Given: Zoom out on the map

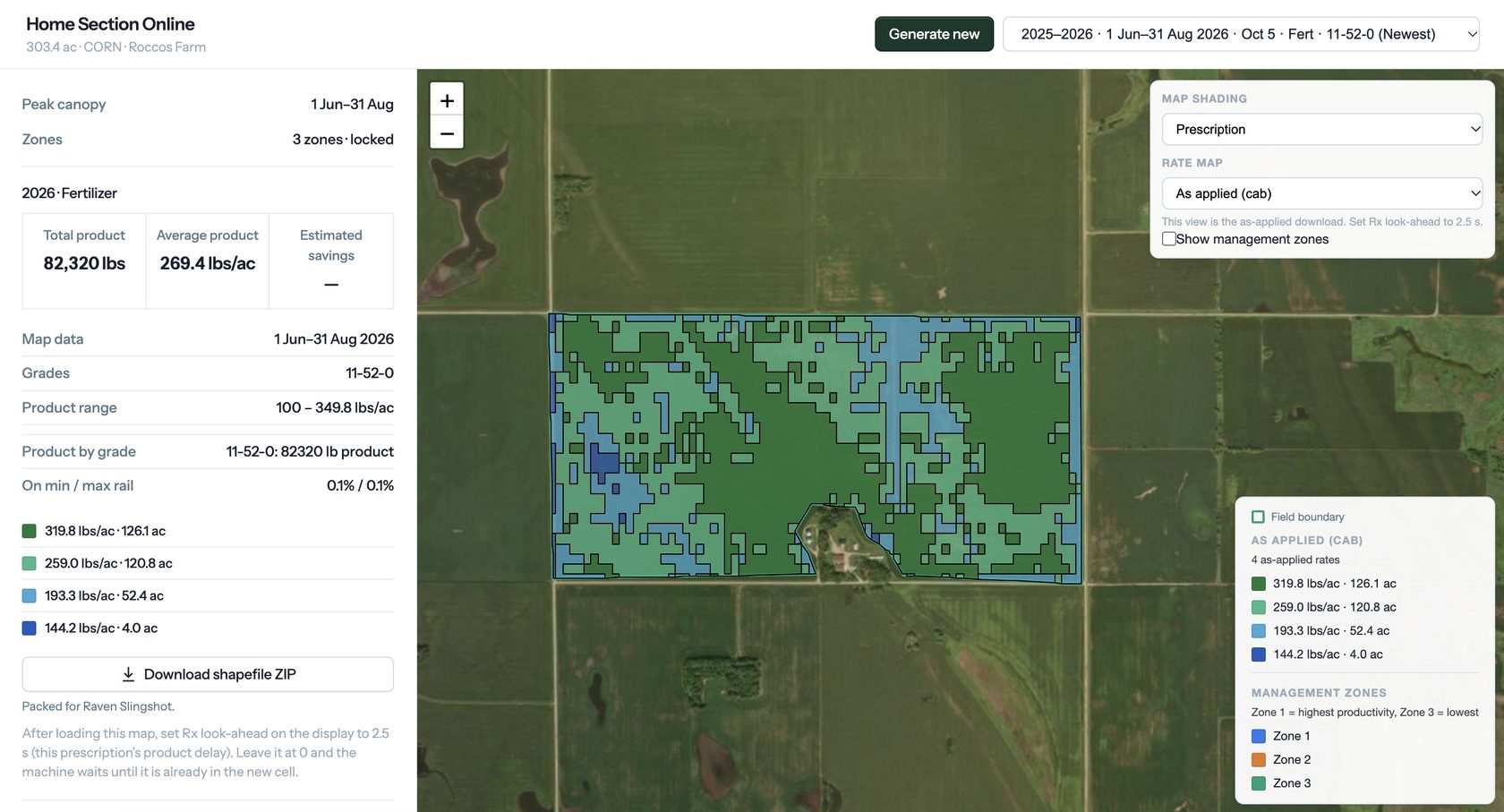Looking at the screenshot, I should (x=447, y=133).
